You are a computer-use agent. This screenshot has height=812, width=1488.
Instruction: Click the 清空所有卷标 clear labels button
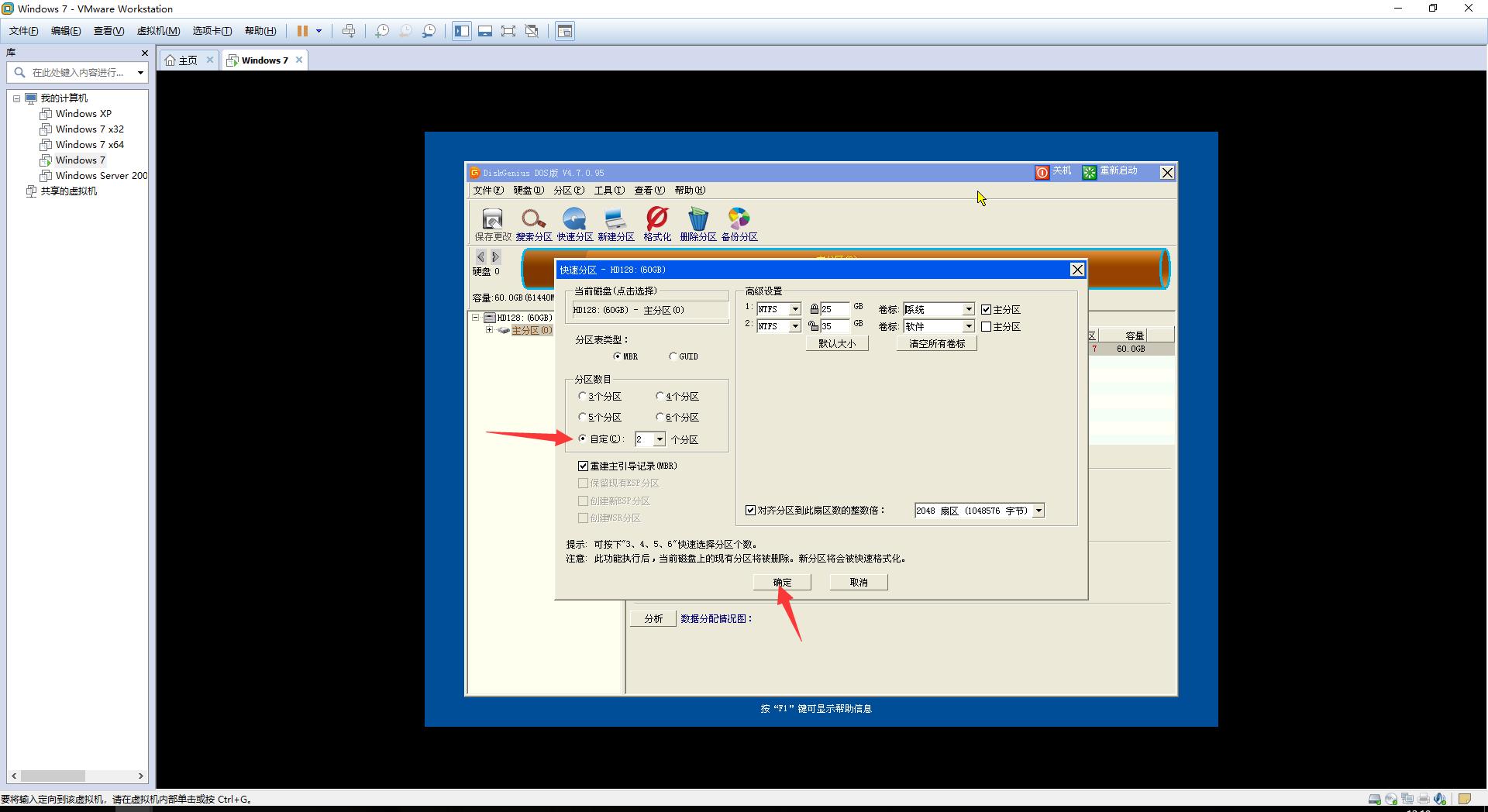pyautogui.click(x=936, y=343)
